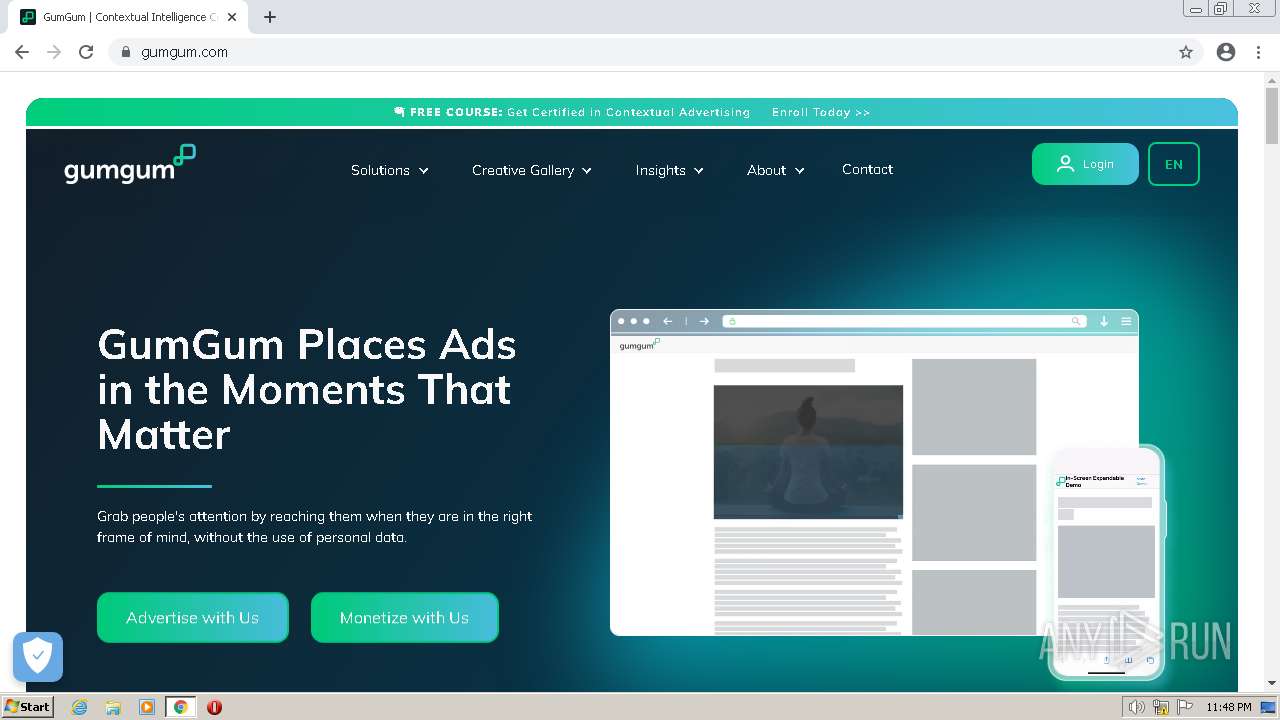Screen dimensions: 1280x720
Task: Expand the About dropdown menu
Action: tap(776, 170)
